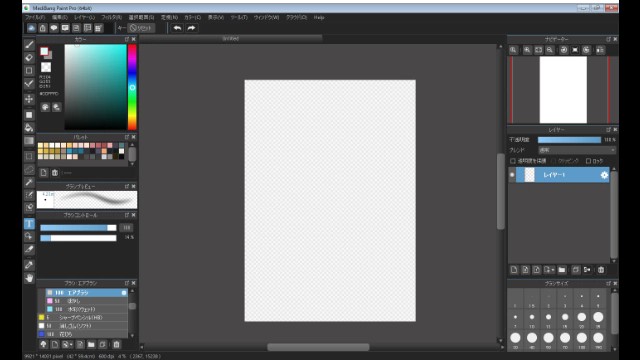
Task: Select the Move tool
Action: [x=29, y=99]
